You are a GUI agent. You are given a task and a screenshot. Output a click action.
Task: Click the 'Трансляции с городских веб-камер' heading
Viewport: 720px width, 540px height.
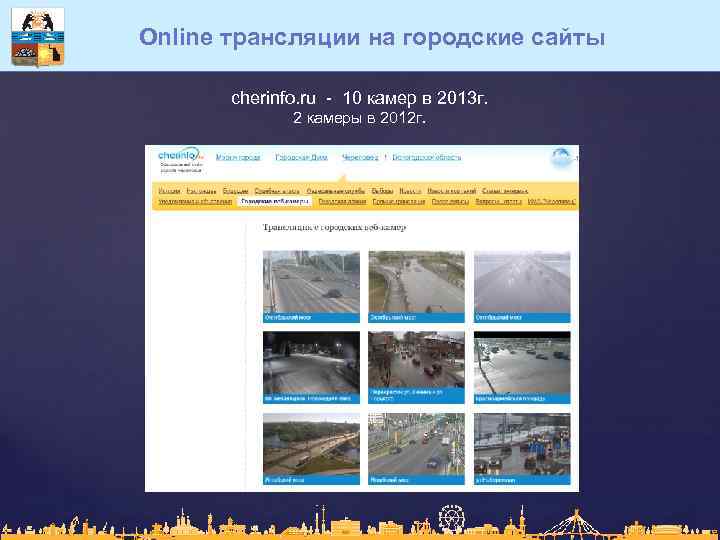tap(335, 227)
